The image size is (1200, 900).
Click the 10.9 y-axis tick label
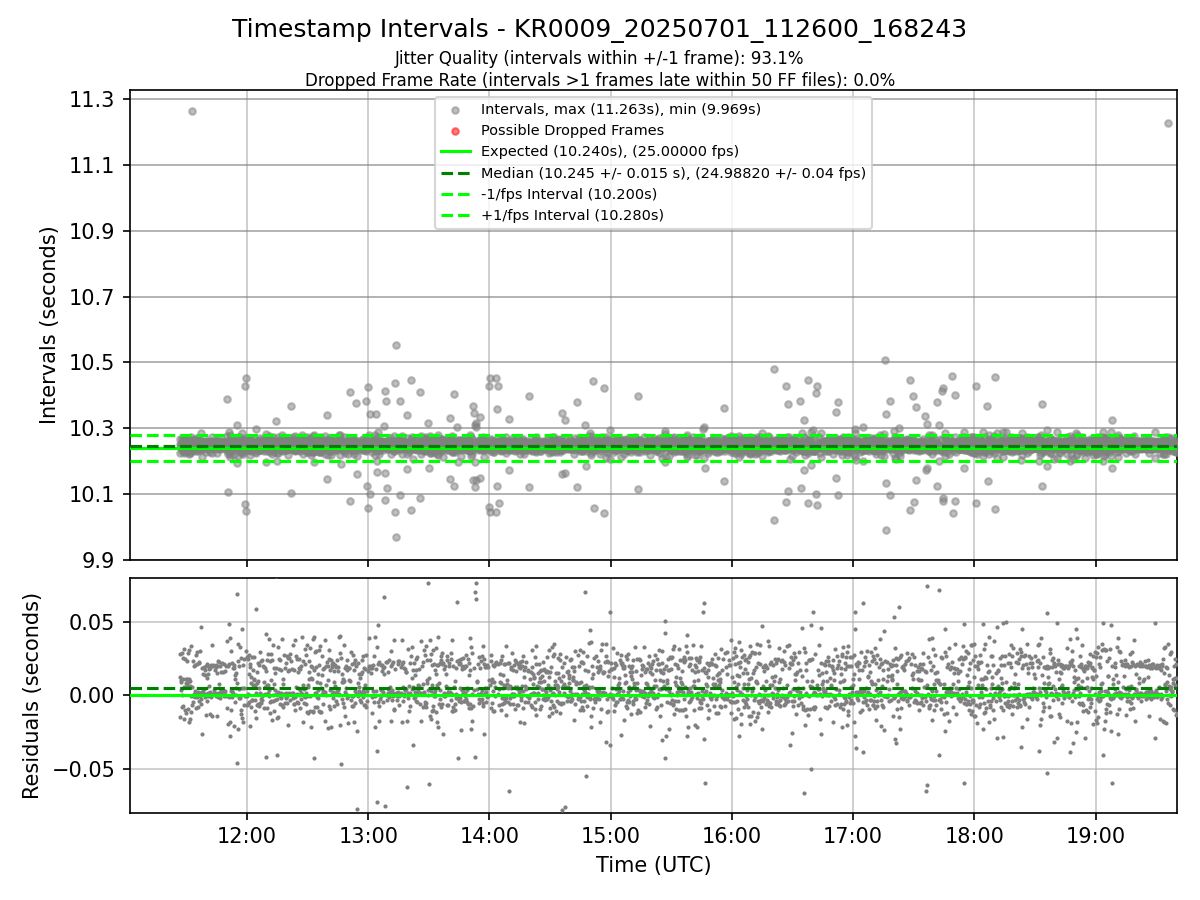(x=94, y=231)
